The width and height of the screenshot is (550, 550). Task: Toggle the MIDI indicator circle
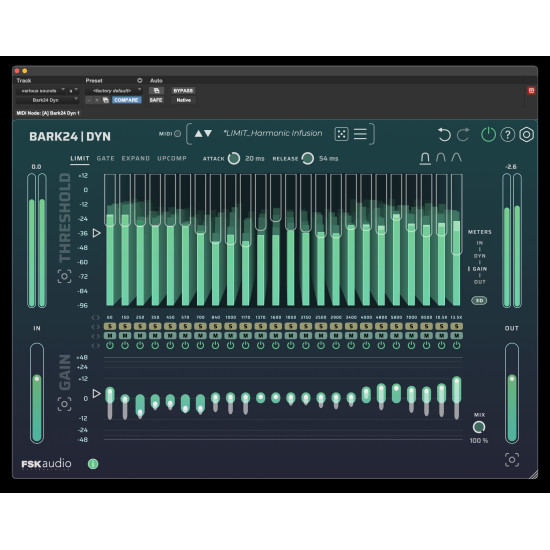177,134
